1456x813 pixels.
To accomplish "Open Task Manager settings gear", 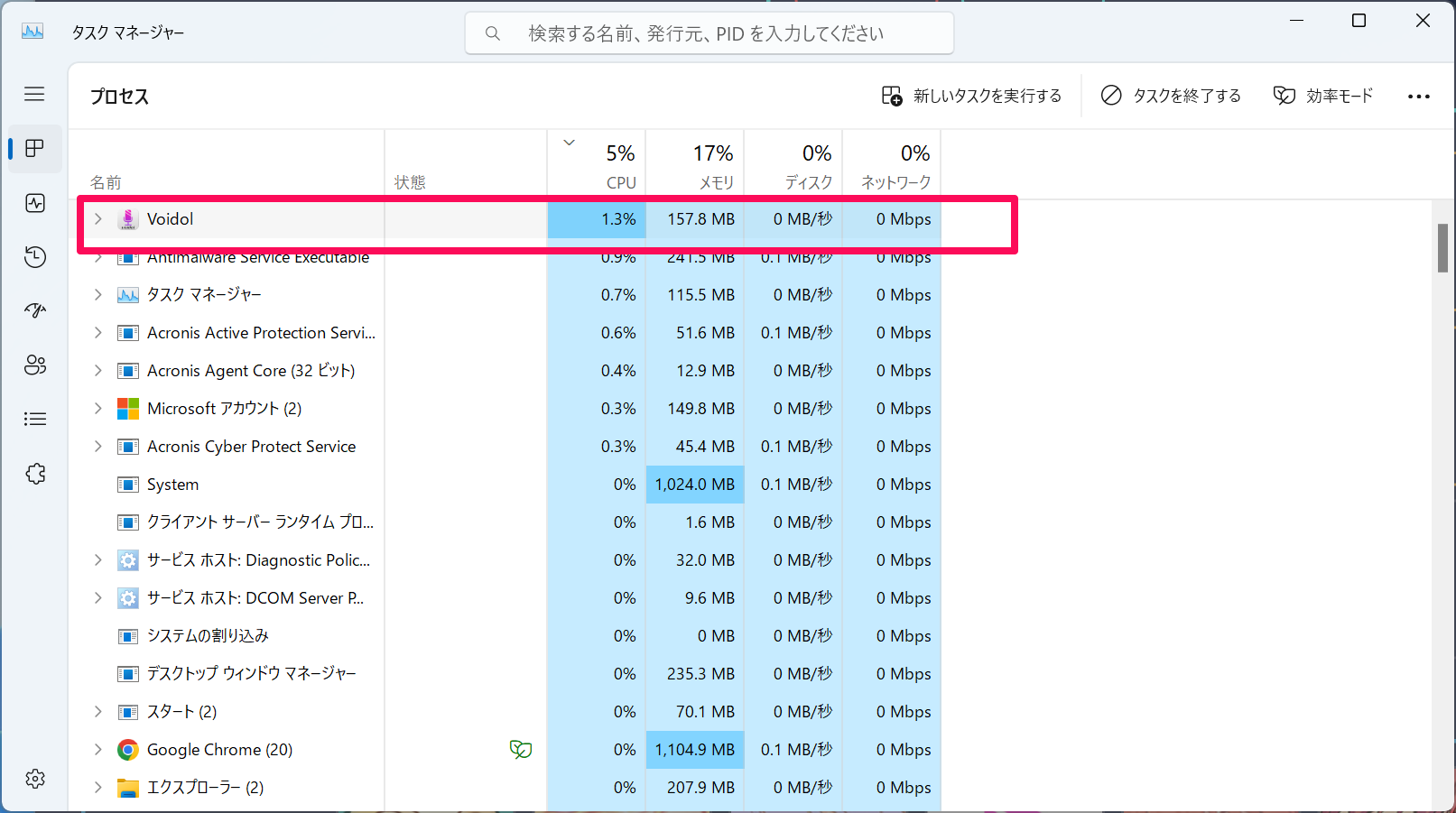I will 35,779.
